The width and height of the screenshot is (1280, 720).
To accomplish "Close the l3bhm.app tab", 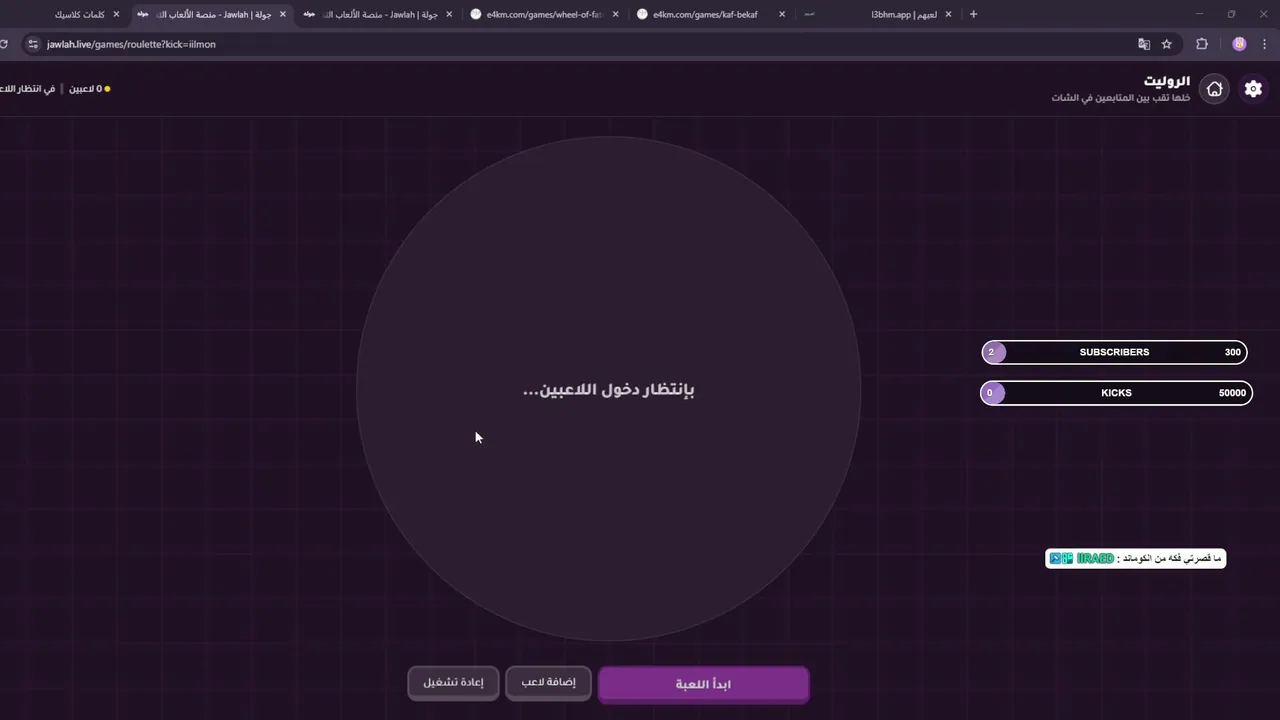I will pos(948,15).
